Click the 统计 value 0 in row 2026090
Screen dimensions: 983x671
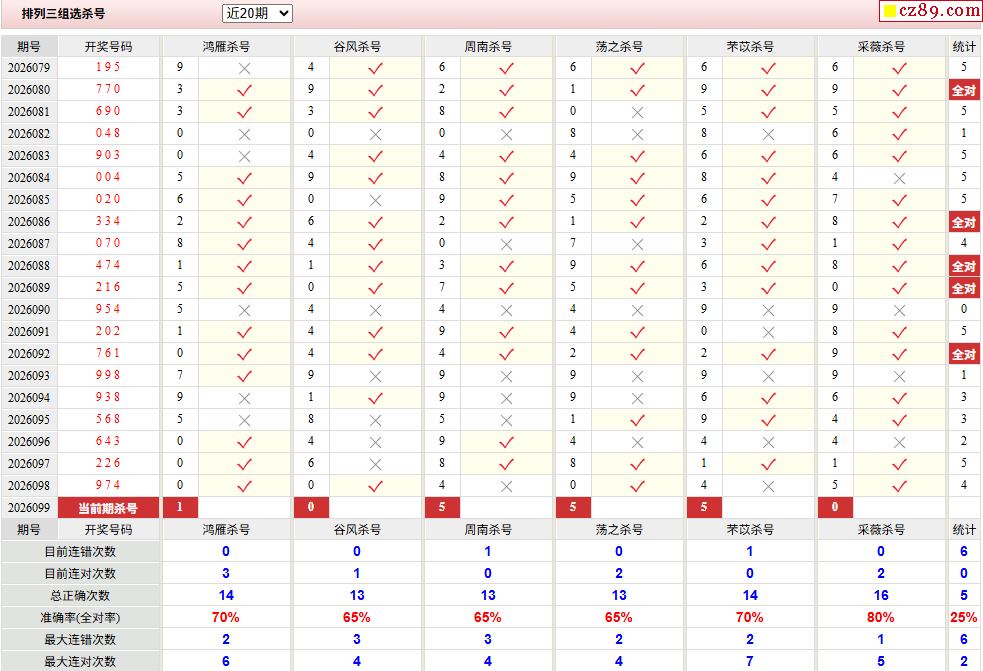pos(964,309)
